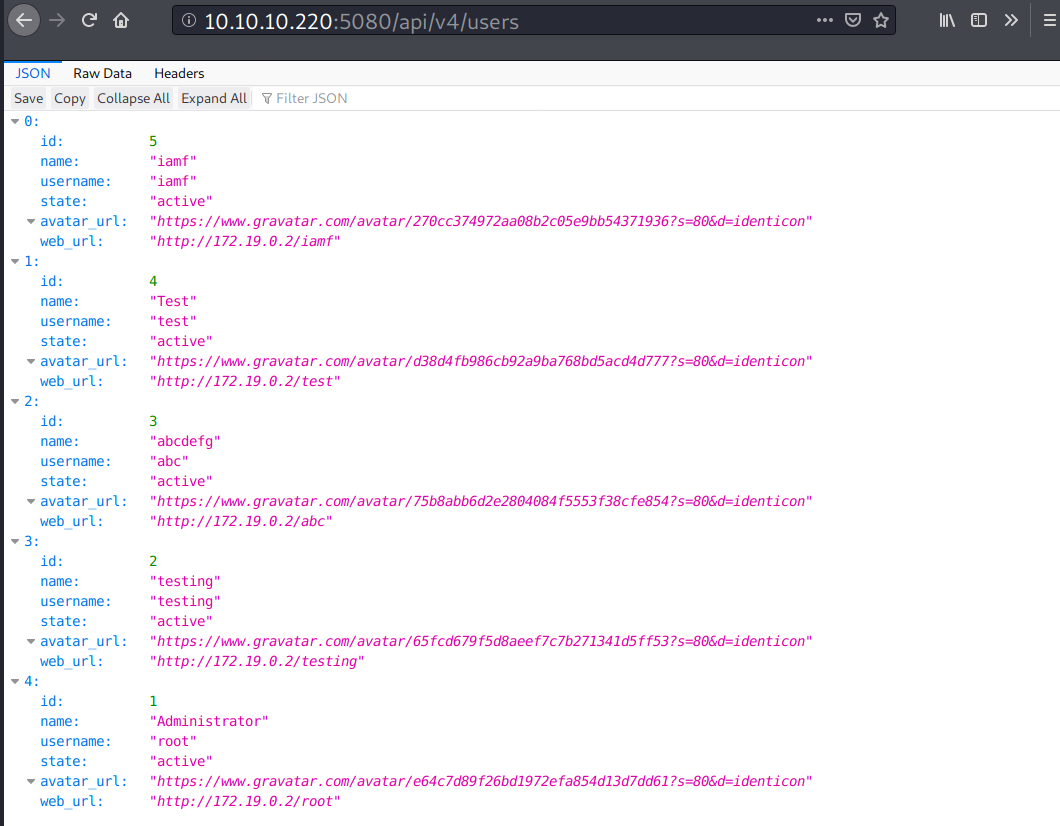Collapse avatar_url twisty of the root user
The width and height of the screenshot is (1060, 826).
coord(30,781)
